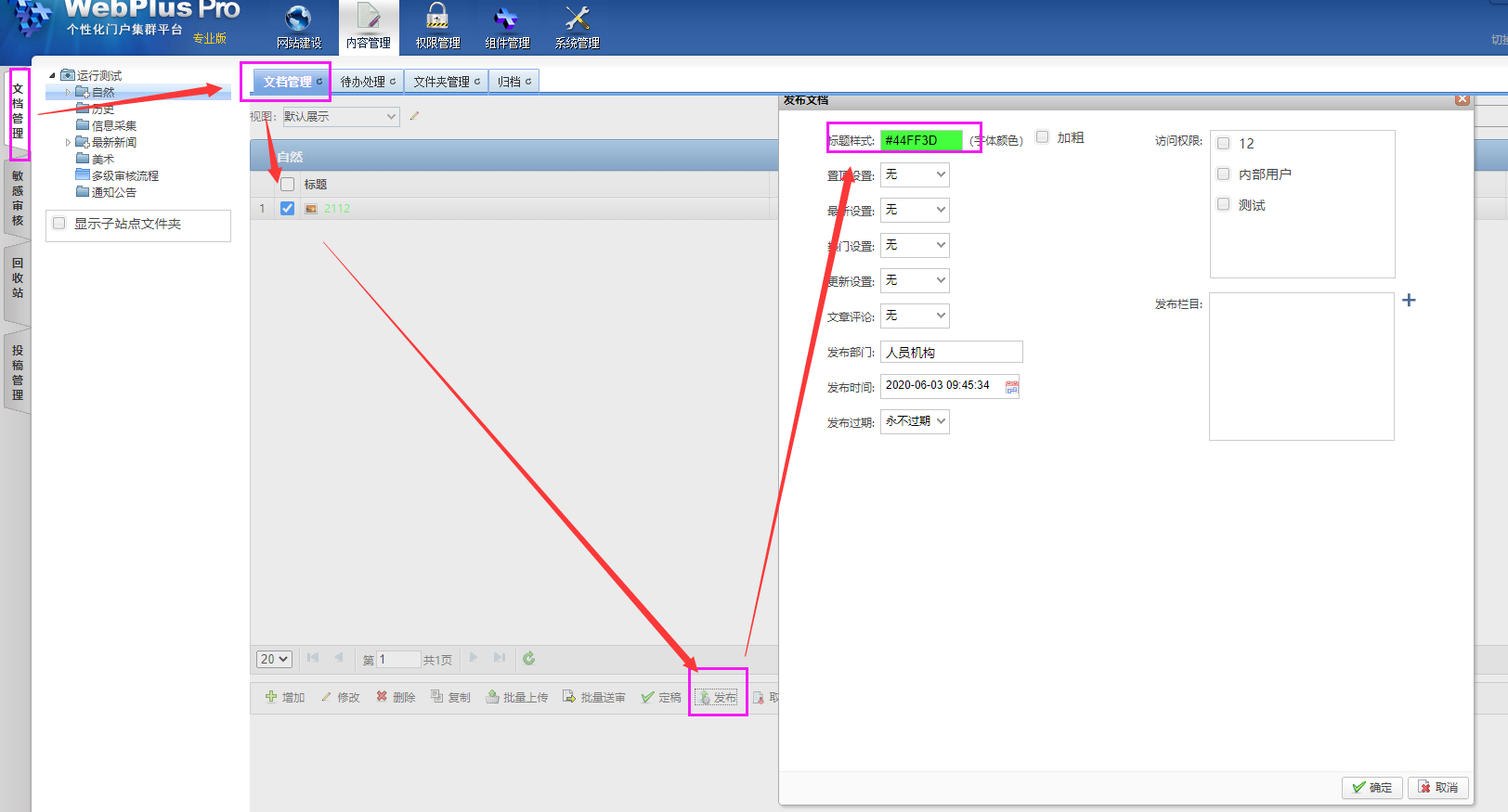Viewport: 1508px width, 812px height.
Task: Open the 发布过期 dropdown
Action: pyautogui.click(x=915, y=421)
